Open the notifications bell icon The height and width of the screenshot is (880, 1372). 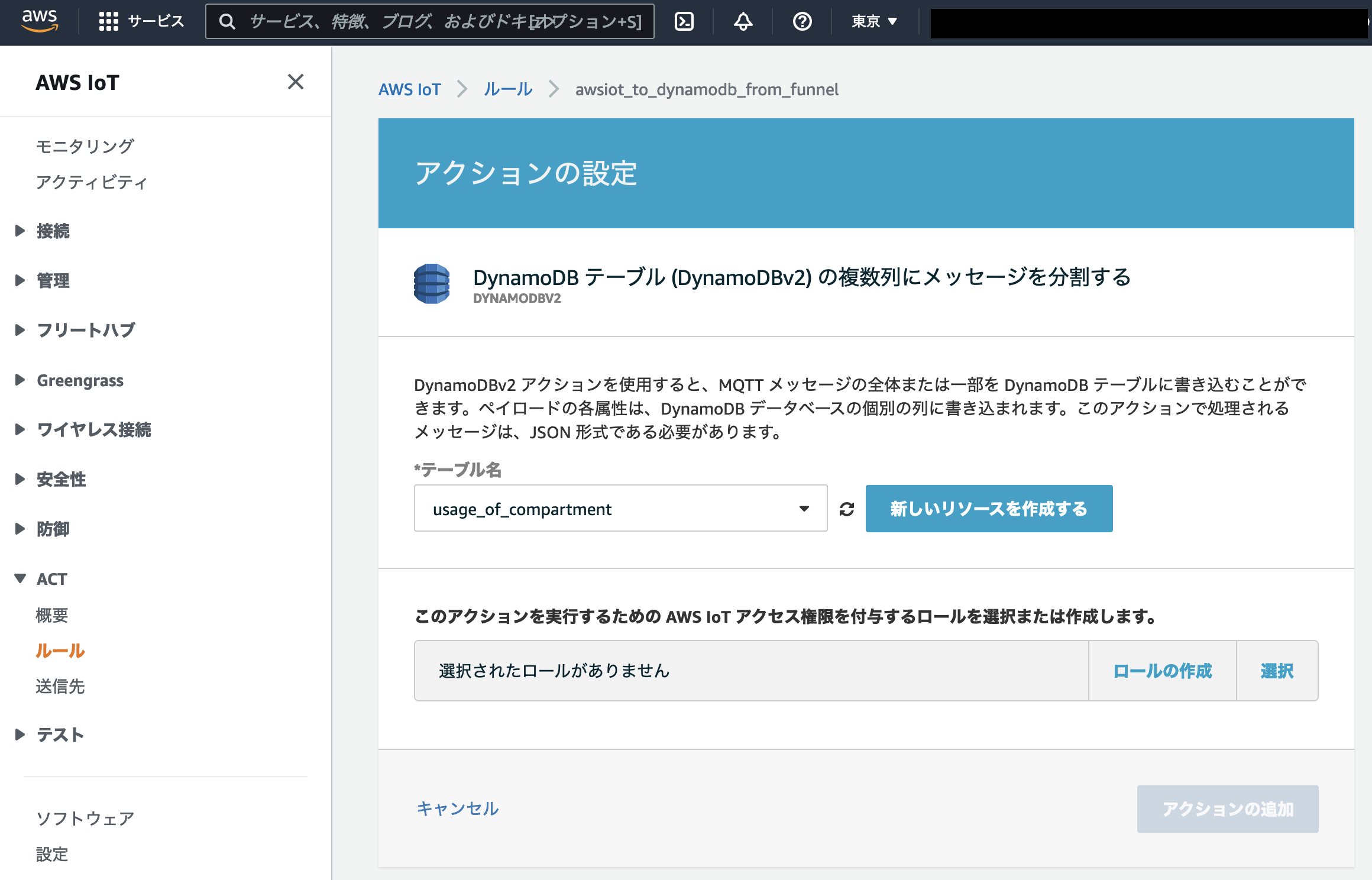pyautogui.click(x=742, y=21)
